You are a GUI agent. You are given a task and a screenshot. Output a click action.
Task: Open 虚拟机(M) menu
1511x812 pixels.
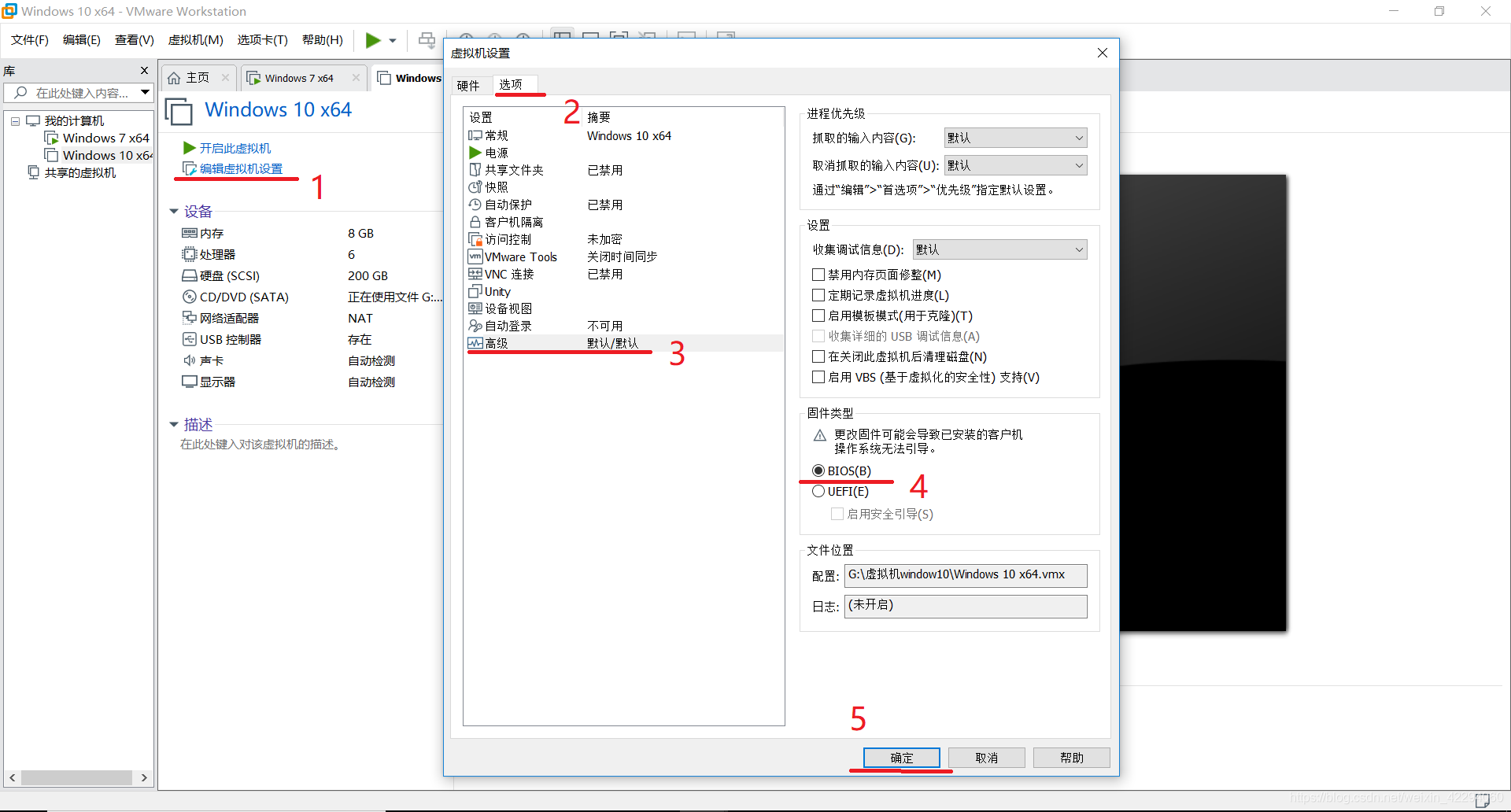coord(196,40)
